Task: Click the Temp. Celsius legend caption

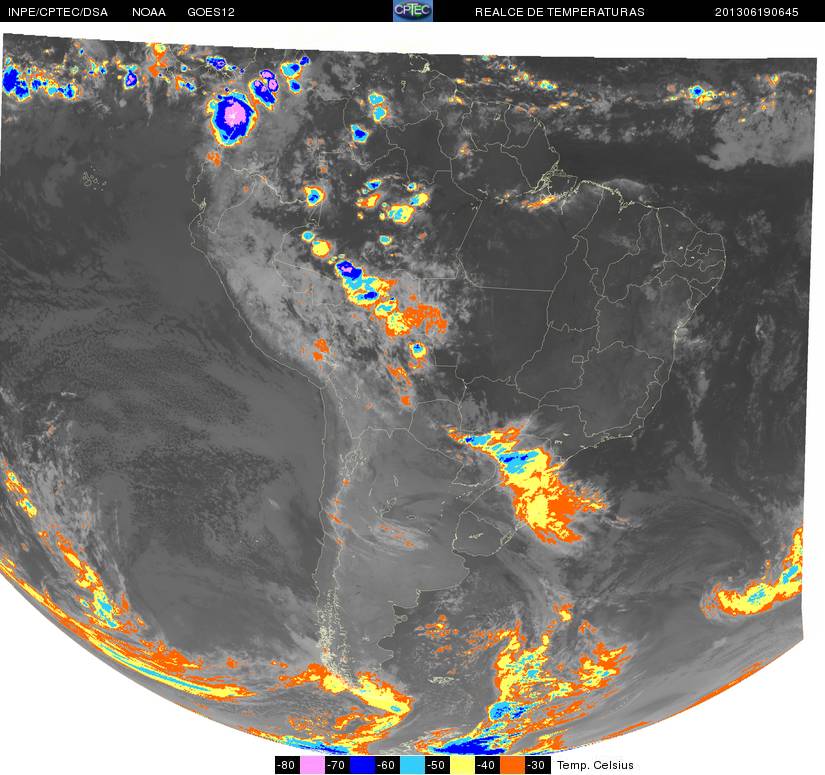Action: pos(595,765)
